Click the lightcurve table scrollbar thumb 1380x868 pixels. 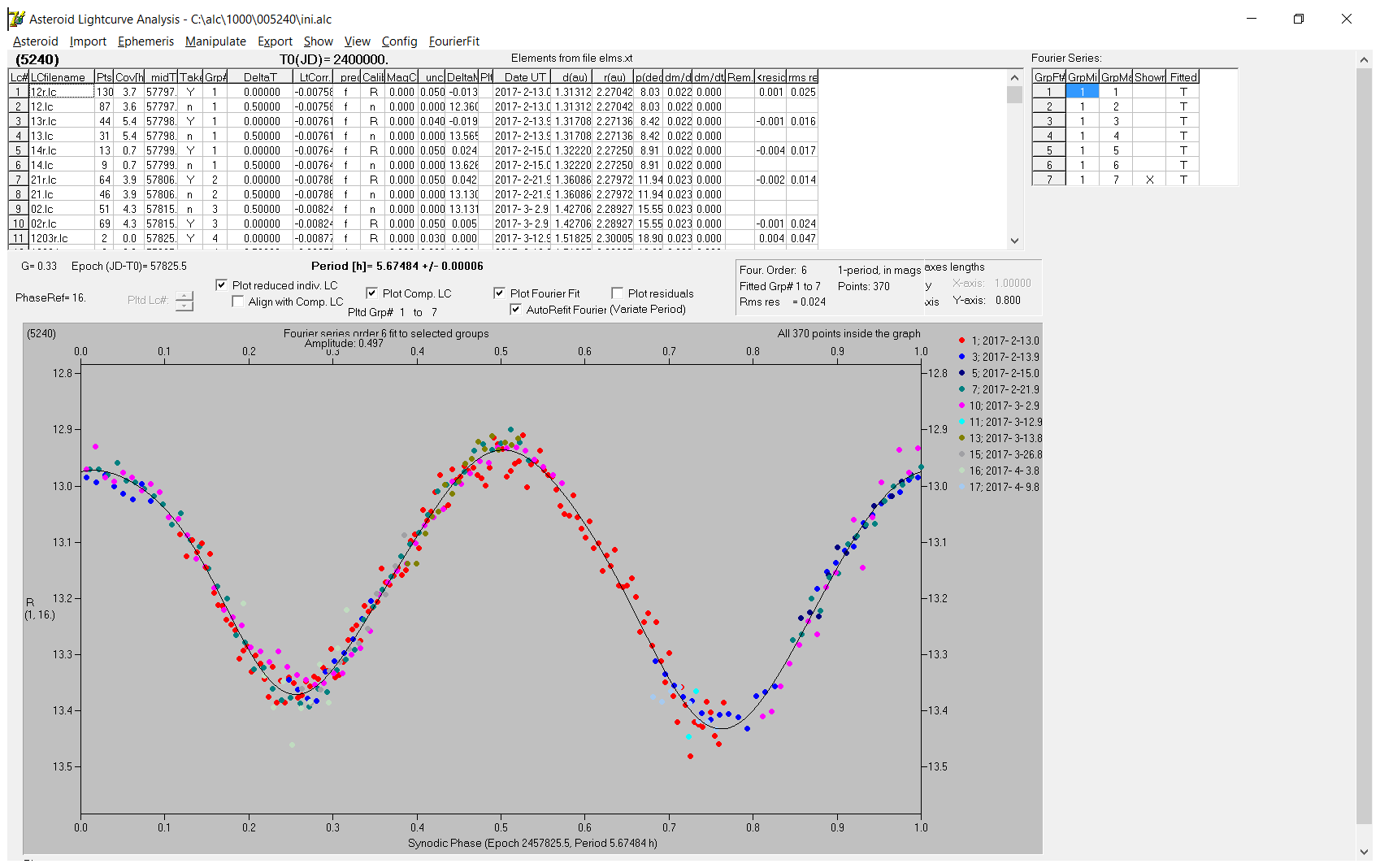coord(1014,95)
